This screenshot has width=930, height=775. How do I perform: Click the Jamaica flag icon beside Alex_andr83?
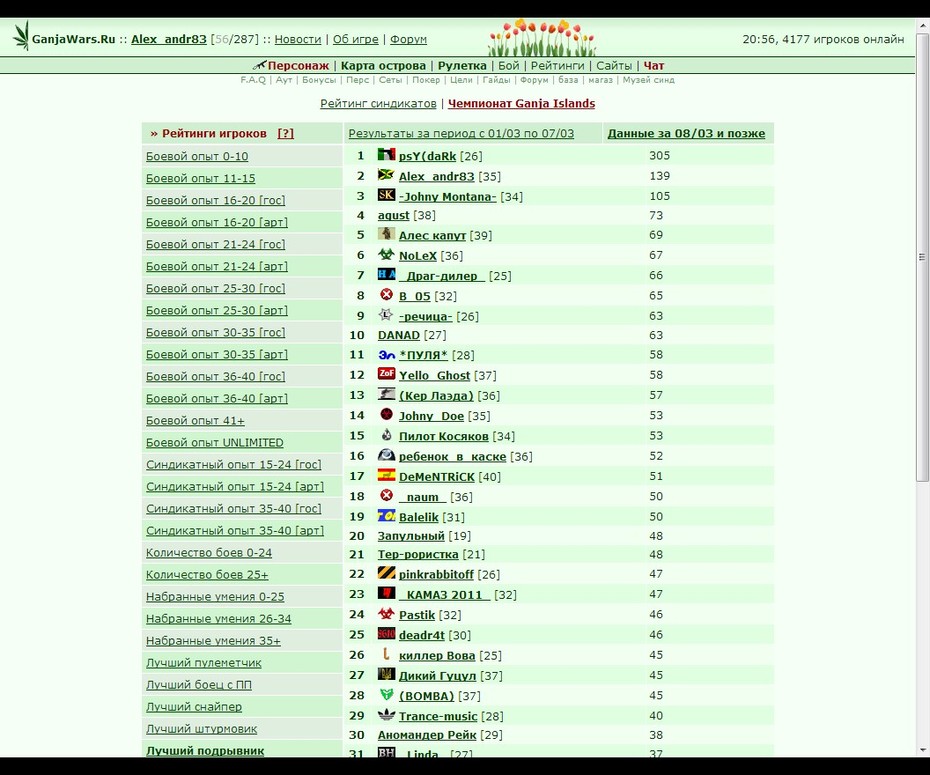coord(386,175)
